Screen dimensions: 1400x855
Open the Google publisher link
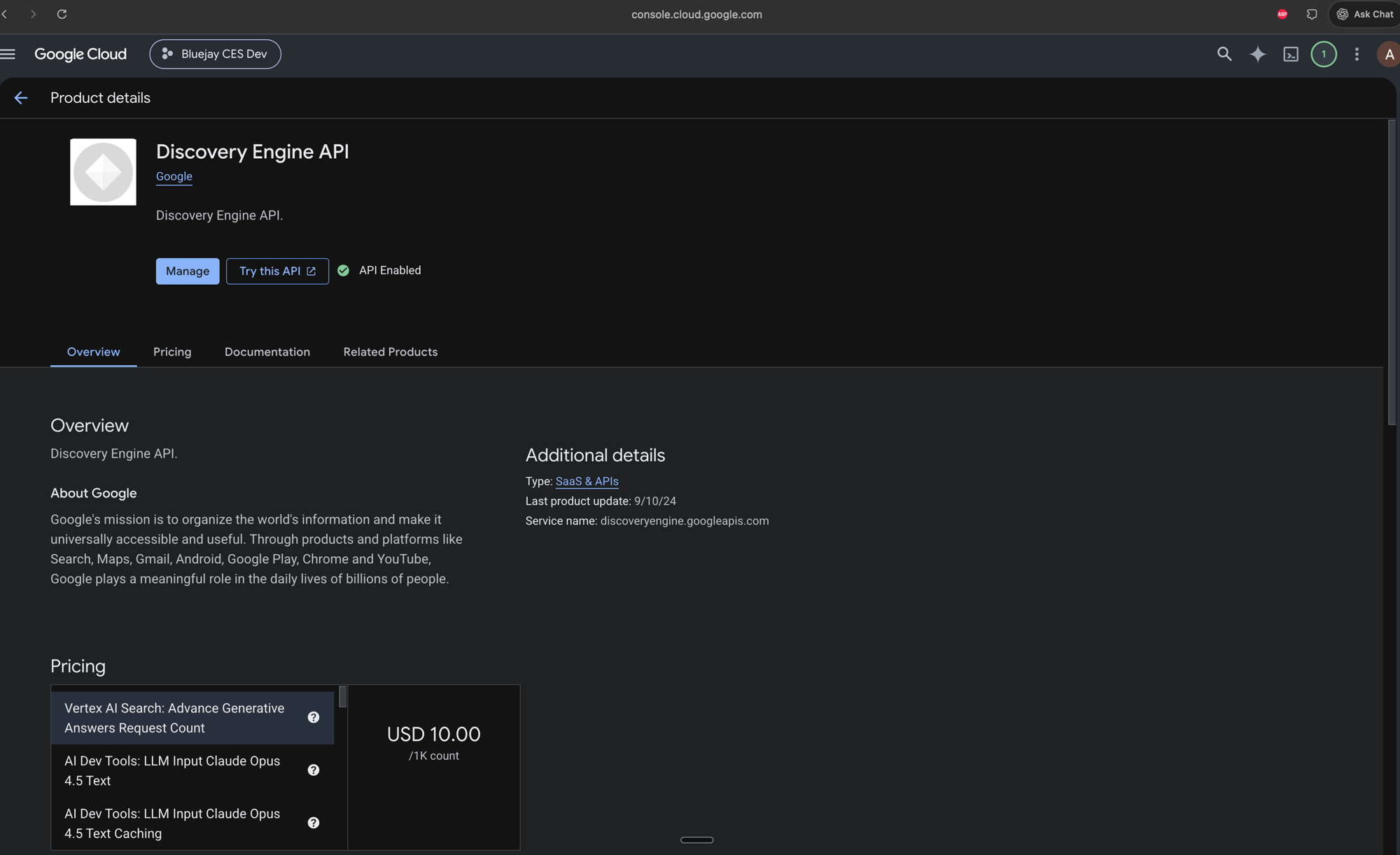point(174,176)
